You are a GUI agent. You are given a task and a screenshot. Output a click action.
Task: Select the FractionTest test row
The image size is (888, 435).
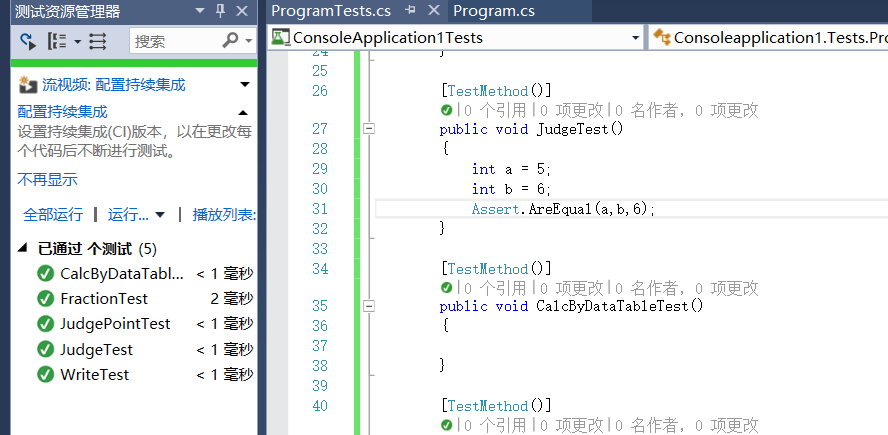click(x=144, y=298)
